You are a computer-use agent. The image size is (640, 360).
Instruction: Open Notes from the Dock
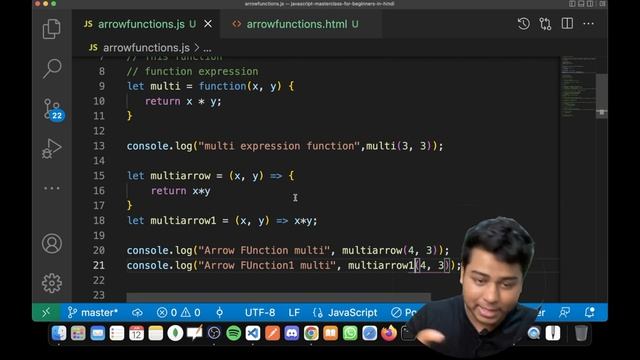click(x=156, y=333)
